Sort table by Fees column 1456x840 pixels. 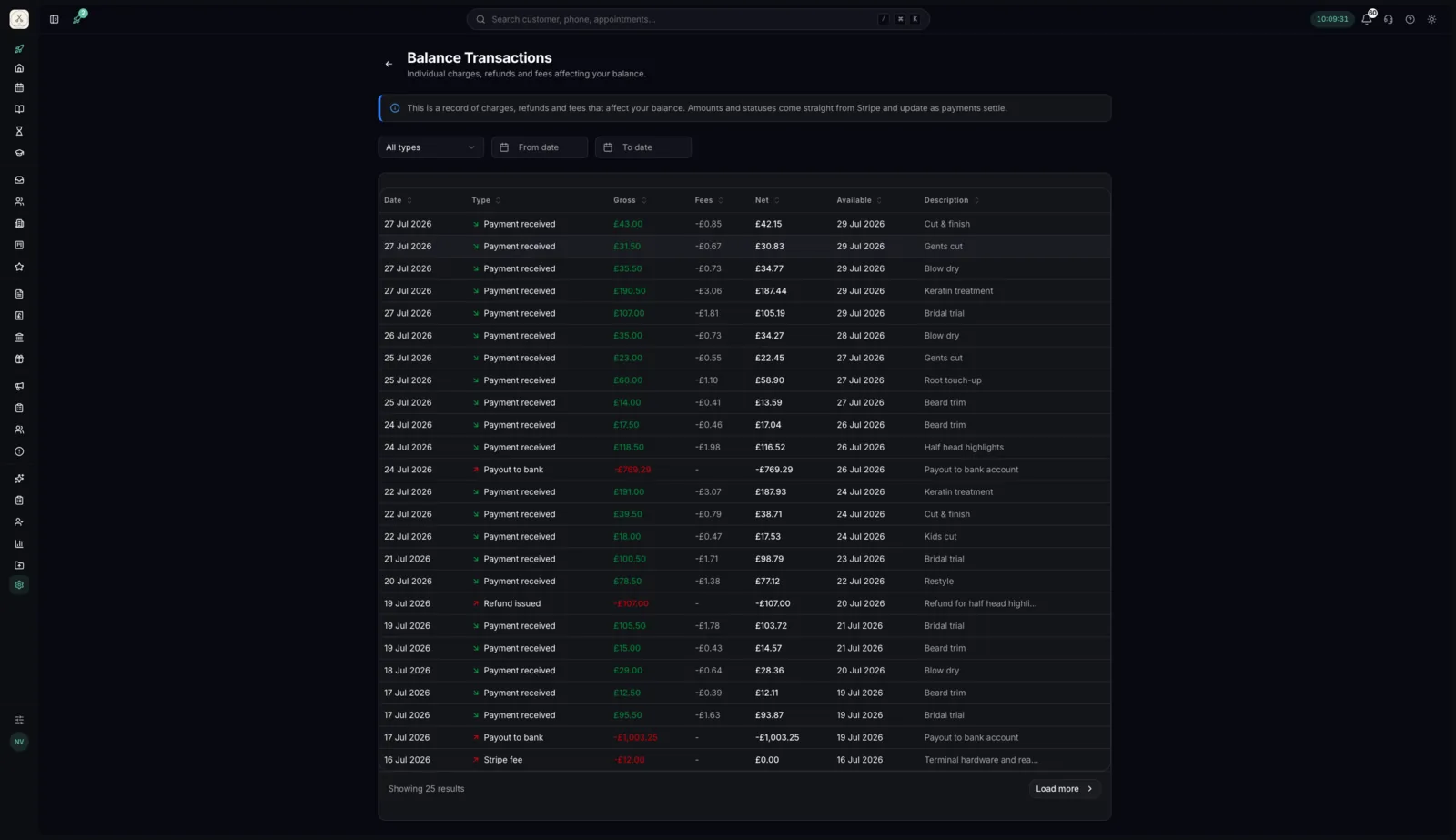tap(709, 200)
